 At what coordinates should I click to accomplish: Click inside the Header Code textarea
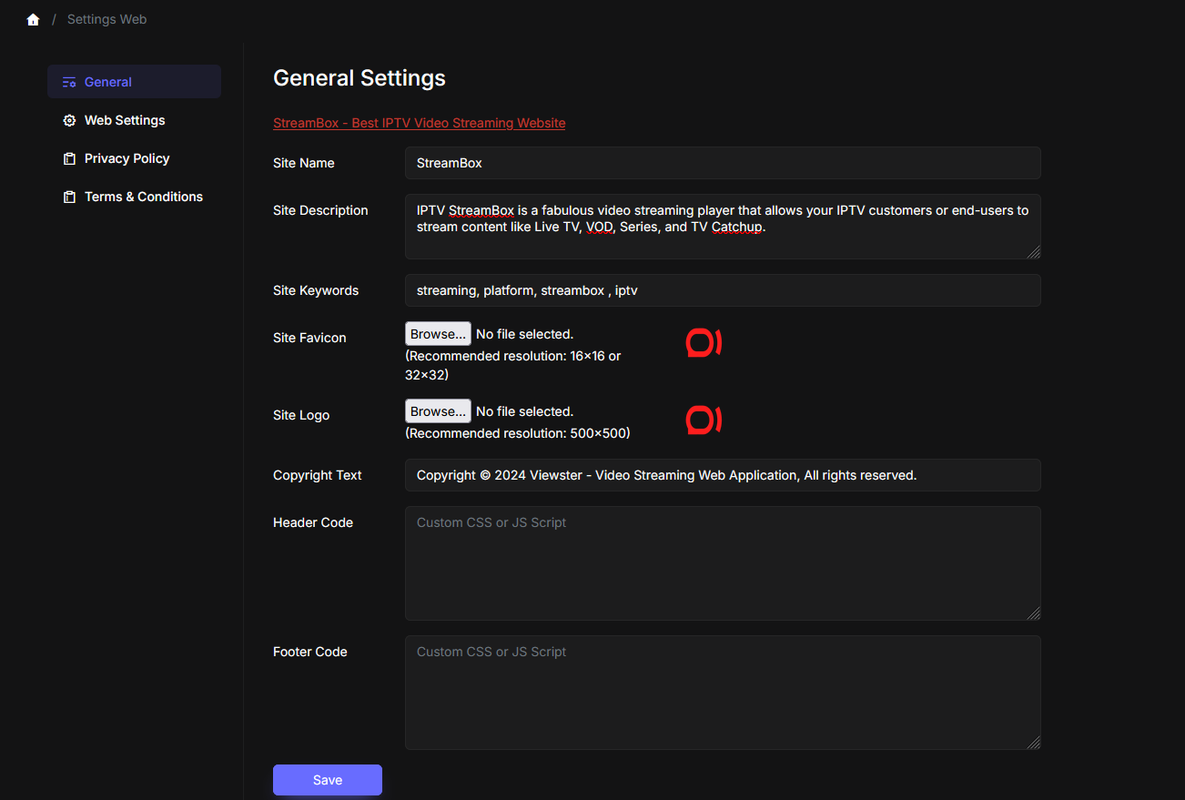[722, 563]
